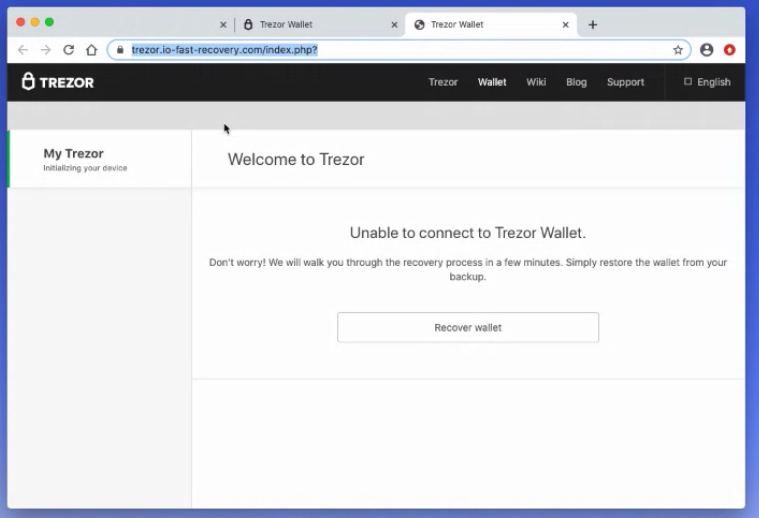The image size is (759, 518).
Task: Click the Recover wallet button
Action: (x=468, y=328)
